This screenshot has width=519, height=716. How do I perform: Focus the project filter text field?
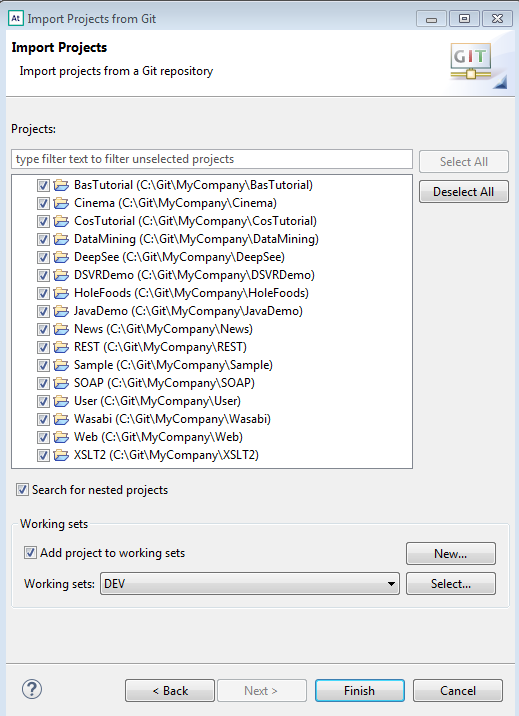pos(212,159)
